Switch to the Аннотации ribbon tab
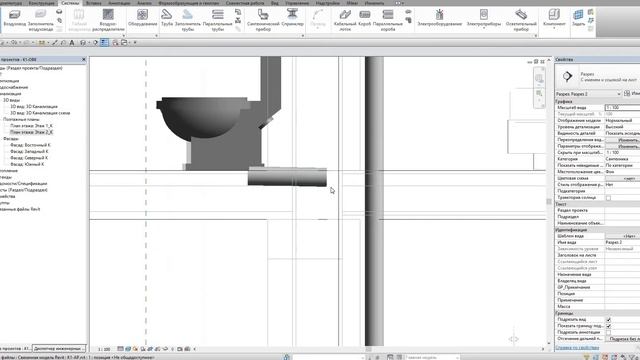Image resolution: width=640 pixels, height=360 pixels. (119, 3)
